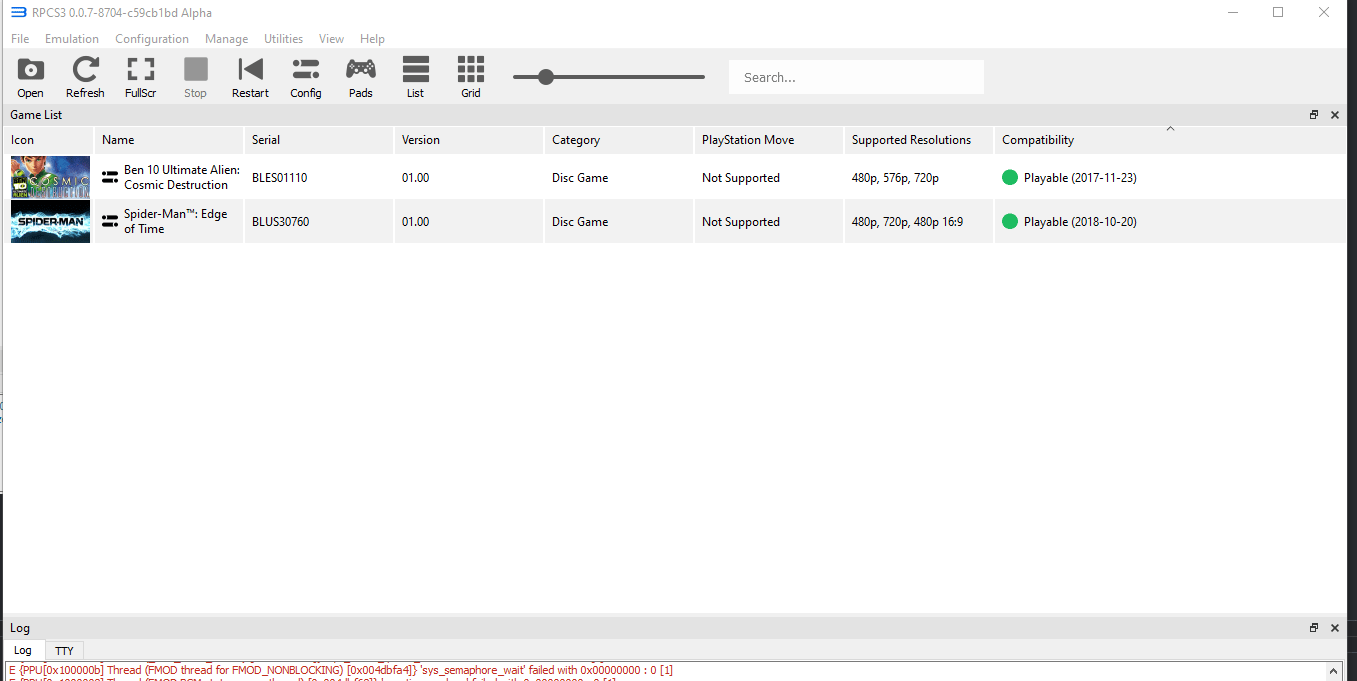The height and width of the screenshot is (681, 1357).
Task: Click the config icon beside Spider-Man name
Action: pyautogui.click(x=110, y=221)
